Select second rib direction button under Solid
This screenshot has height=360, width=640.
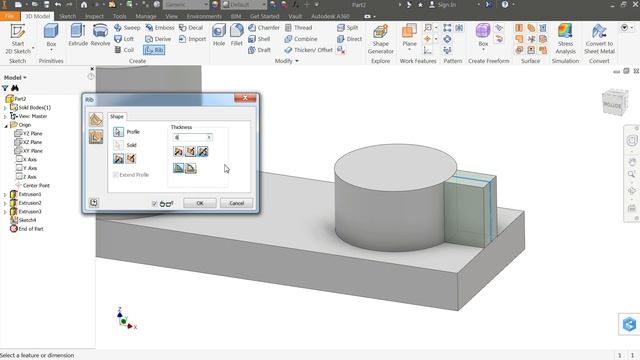[x=131, y=158]
